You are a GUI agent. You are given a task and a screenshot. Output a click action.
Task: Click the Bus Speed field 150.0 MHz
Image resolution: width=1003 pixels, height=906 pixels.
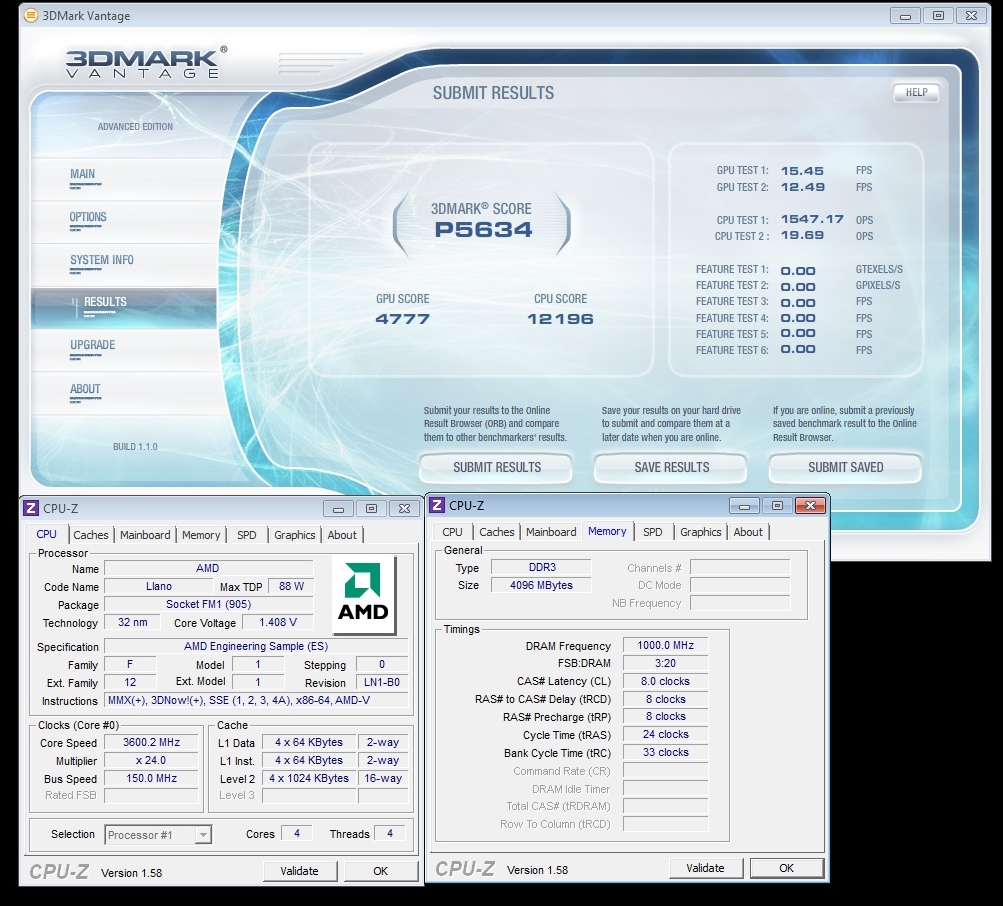coord(152,778)
